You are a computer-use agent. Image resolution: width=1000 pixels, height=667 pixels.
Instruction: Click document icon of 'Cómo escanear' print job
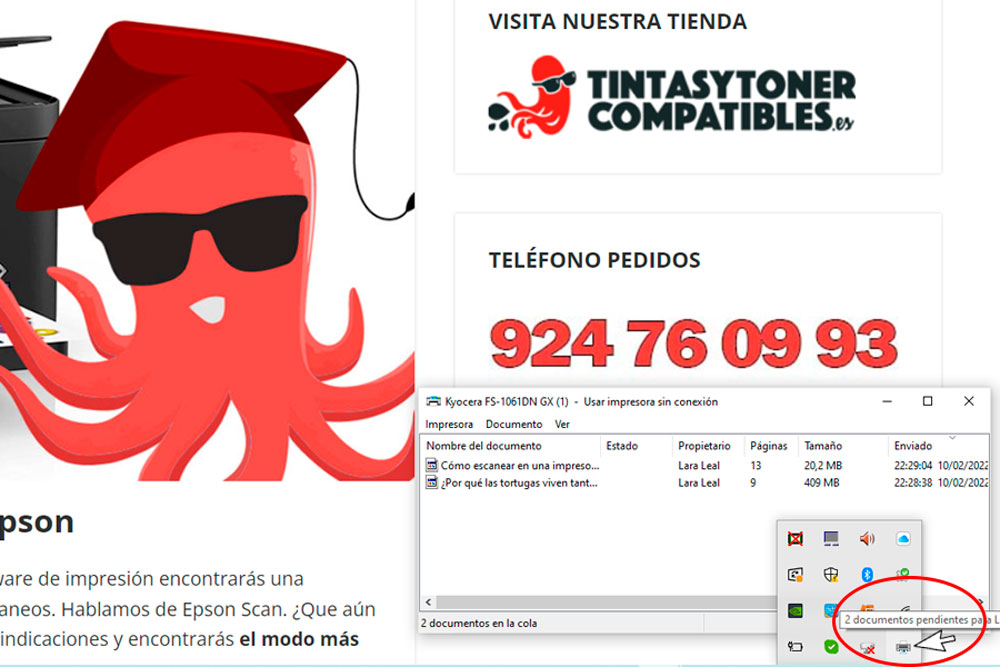click(432, 465)
